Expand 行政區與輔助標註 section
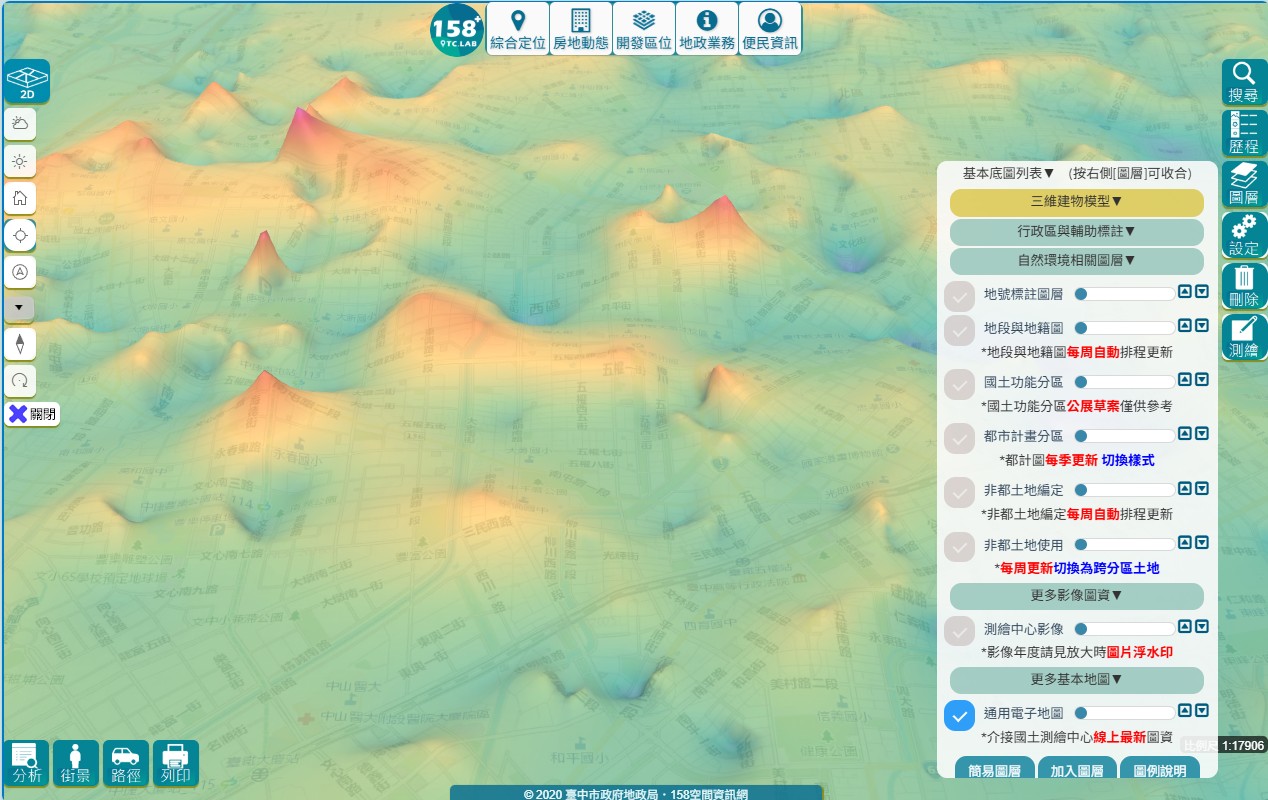The image size is (1268, 800). pos(1077,232)
